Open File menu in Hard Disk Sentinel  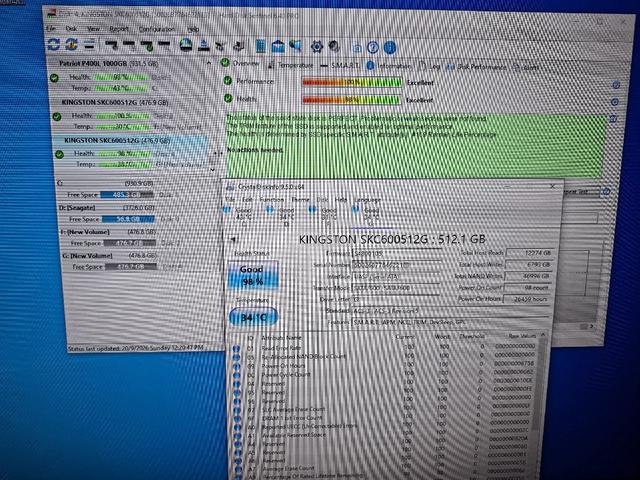51,28
